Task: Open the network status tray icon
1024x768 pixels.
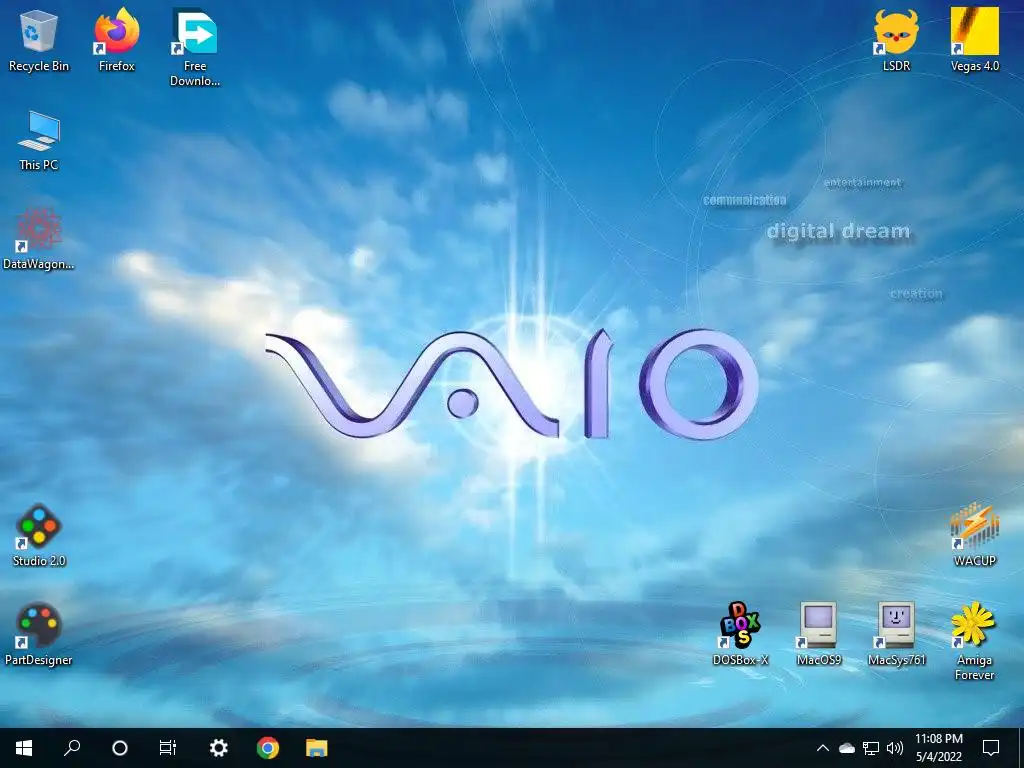Action: tap(871, 748)
